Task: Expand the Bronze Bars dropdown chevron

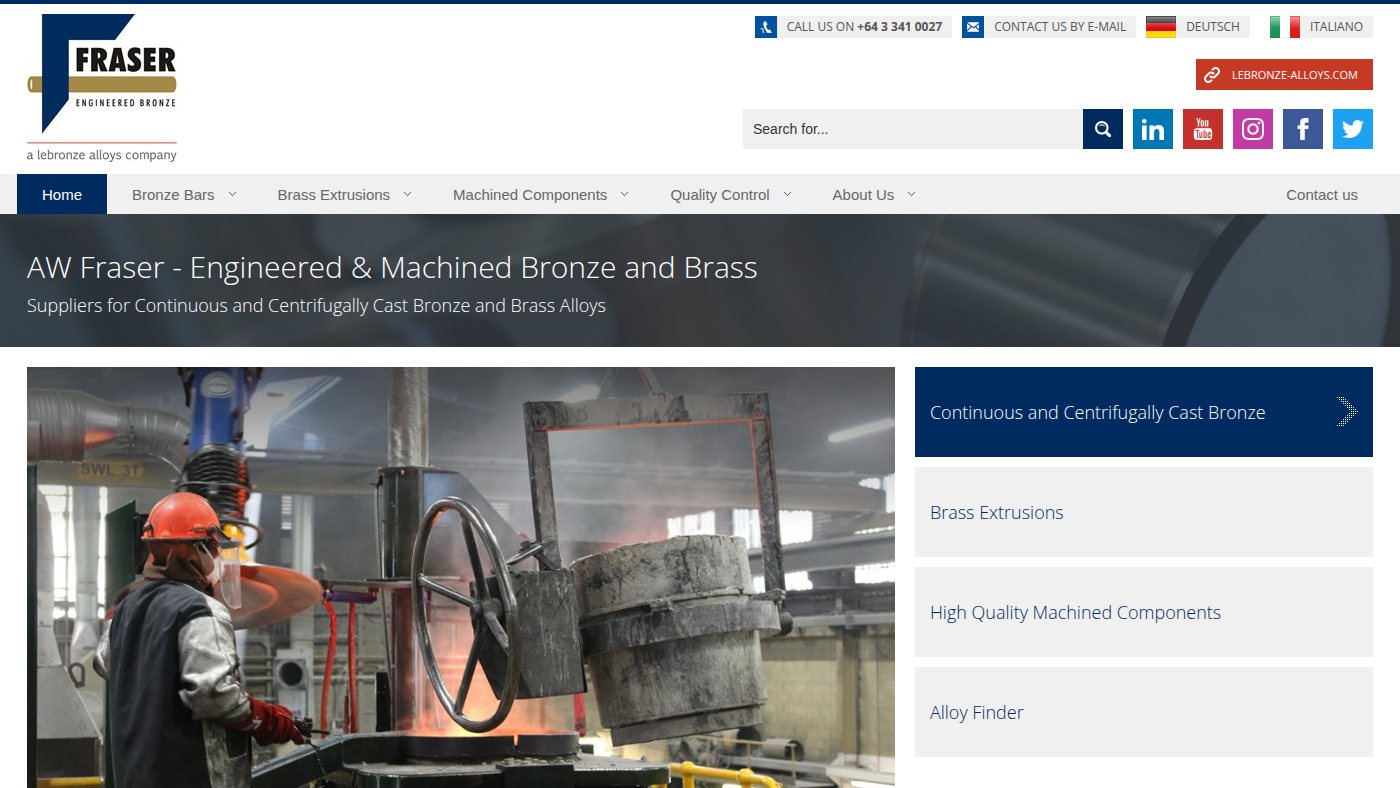Action: [x=233, y=194]
